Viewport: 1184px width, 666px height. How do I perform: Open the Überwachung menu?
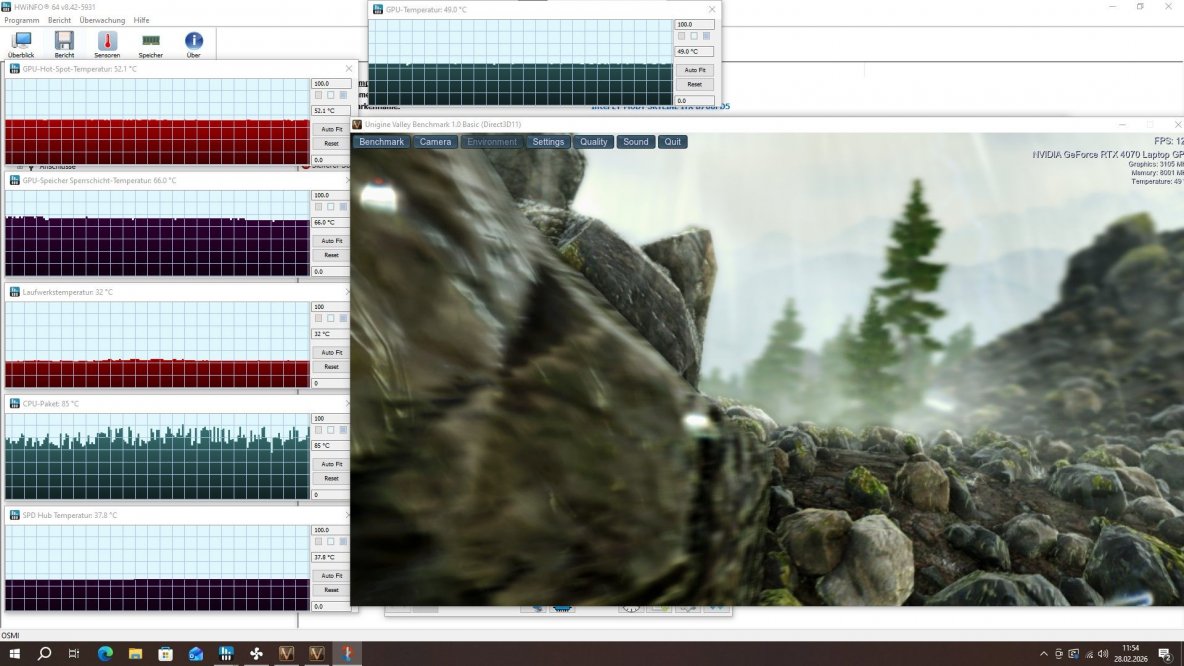point(102,20)
